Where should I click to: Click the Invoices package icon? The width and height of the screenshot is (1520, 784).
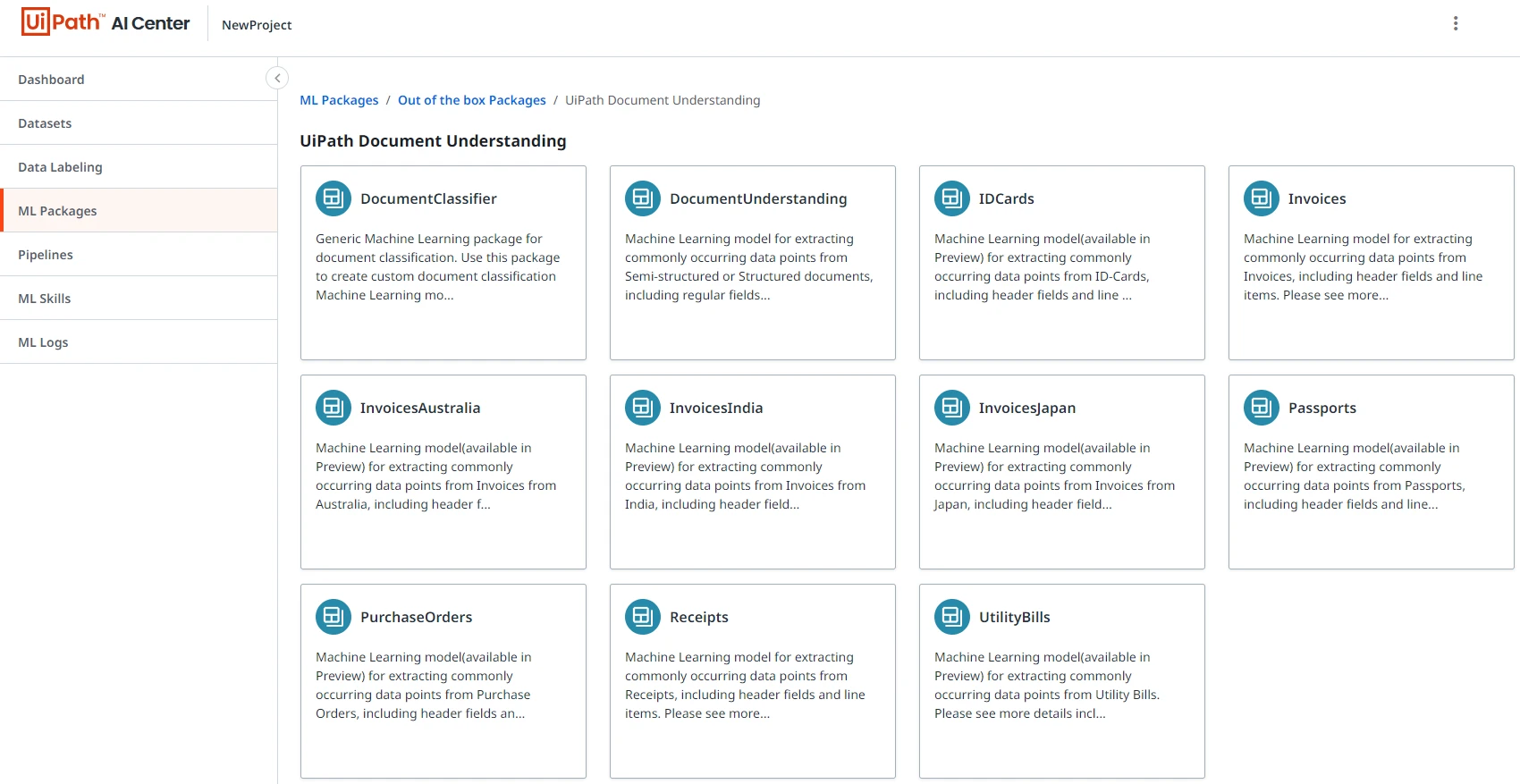(1262, 198)
